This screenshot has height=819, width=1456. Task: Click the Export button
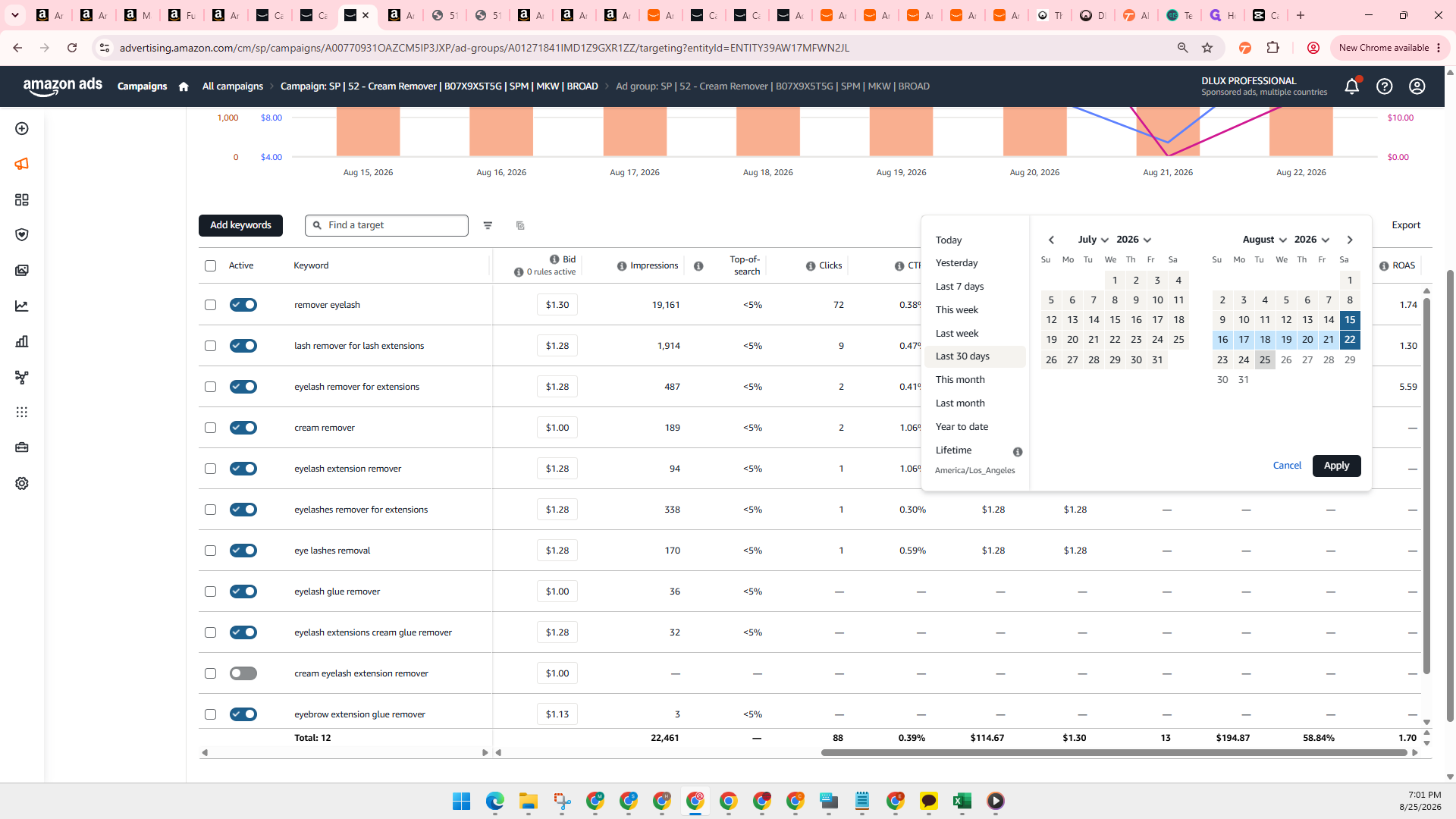(x=1406, y=225)
